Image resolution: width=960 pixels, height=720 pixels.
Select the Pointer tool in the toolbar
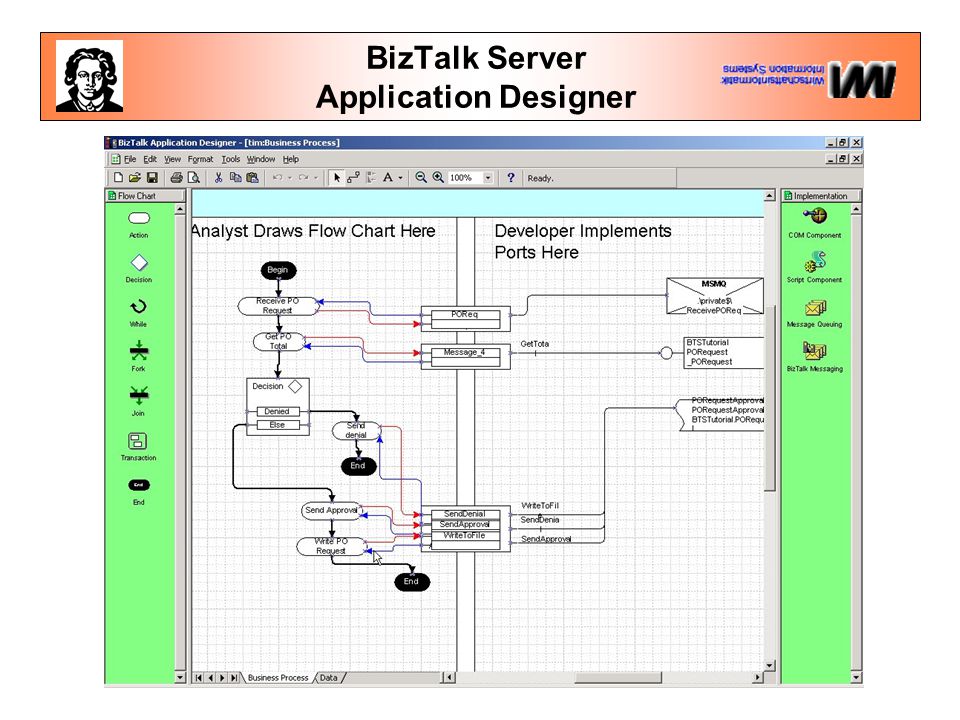point(336,178)
